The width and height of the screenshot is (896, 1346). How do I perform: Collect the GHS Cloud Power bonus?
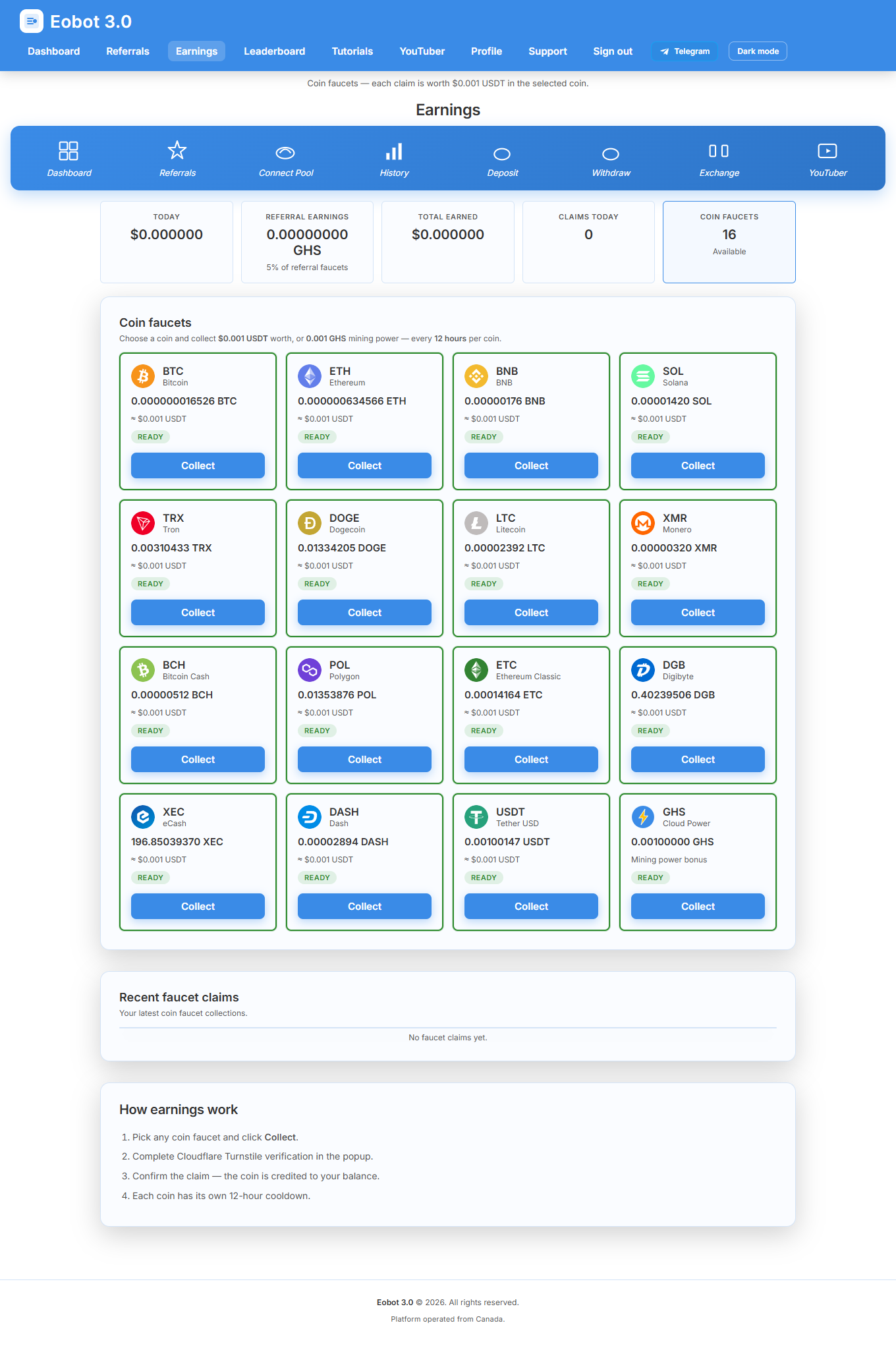pyautogui.click(x=698, y=907)
